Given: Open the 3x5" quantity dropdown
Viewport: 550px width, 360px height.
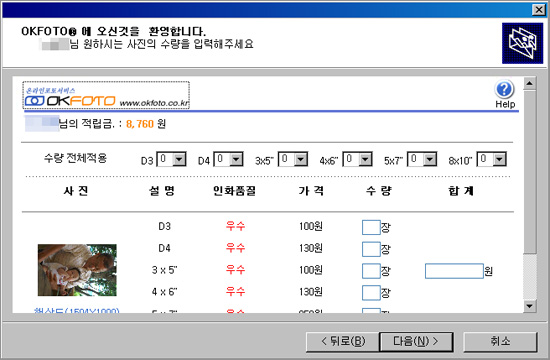Looking at the screenshot, I should click(x=301, y=160).
